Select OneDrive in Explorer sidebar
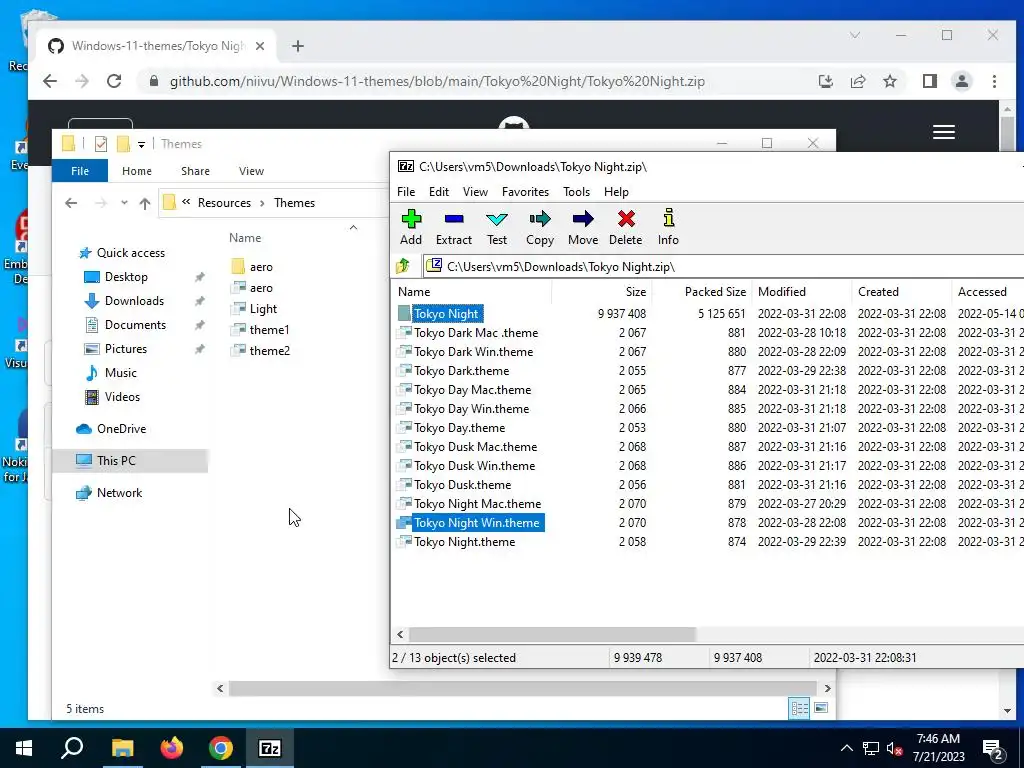The height and width of the screenshot is (768, 1024). coord(121,429)
